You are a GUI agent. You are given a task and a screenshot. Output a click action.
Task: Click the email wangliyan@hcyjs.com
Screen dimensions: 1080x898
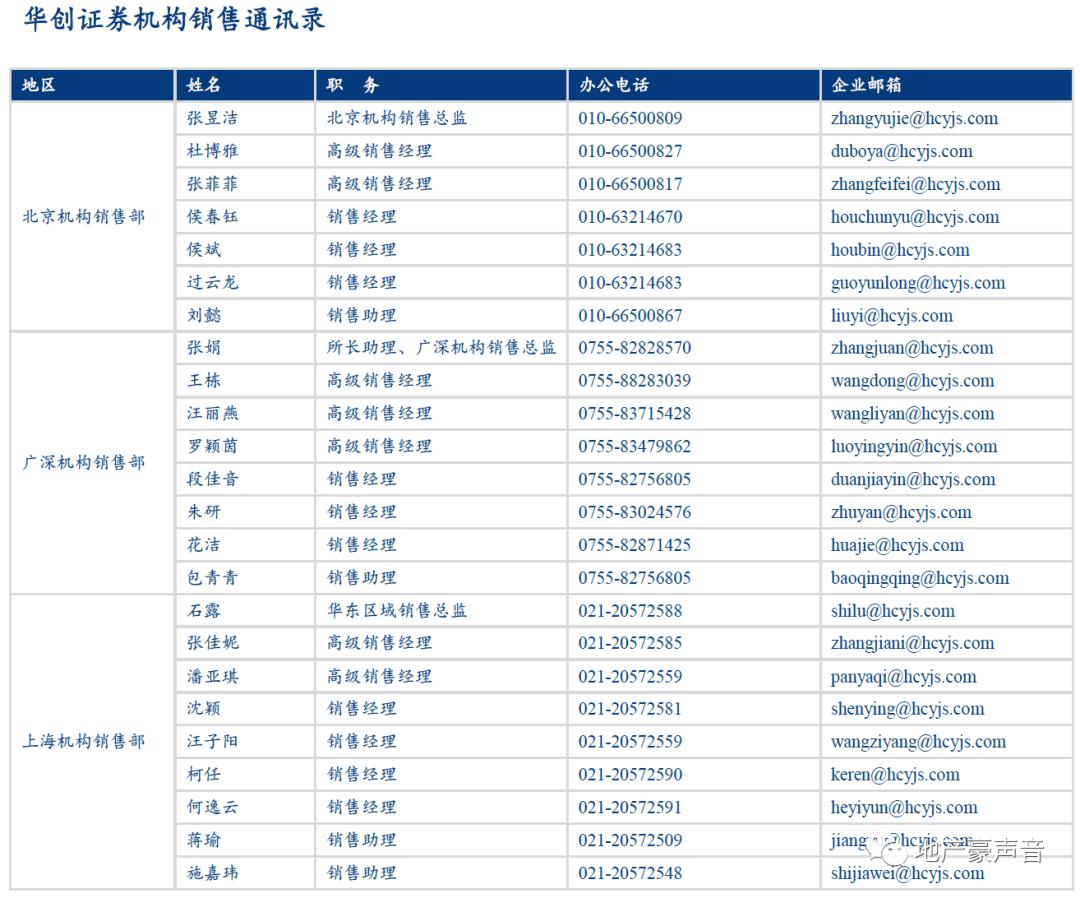[x=912, y=414]
